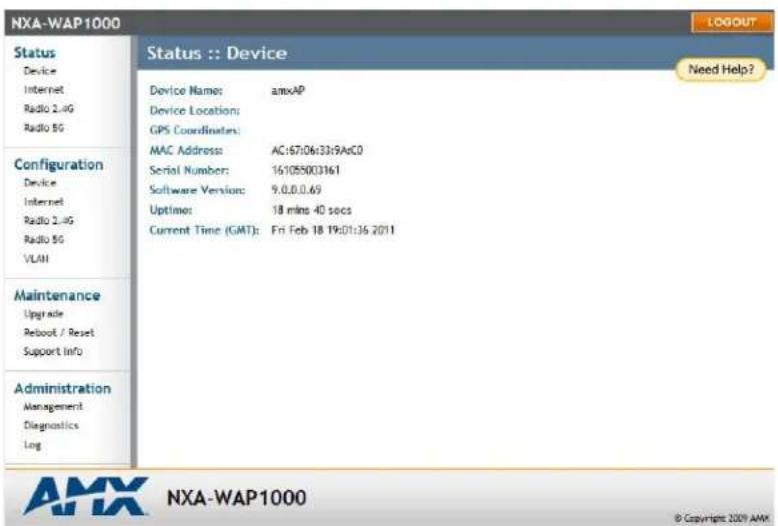Click software version value 9.0.0.0.69

(x=296, y=190)
